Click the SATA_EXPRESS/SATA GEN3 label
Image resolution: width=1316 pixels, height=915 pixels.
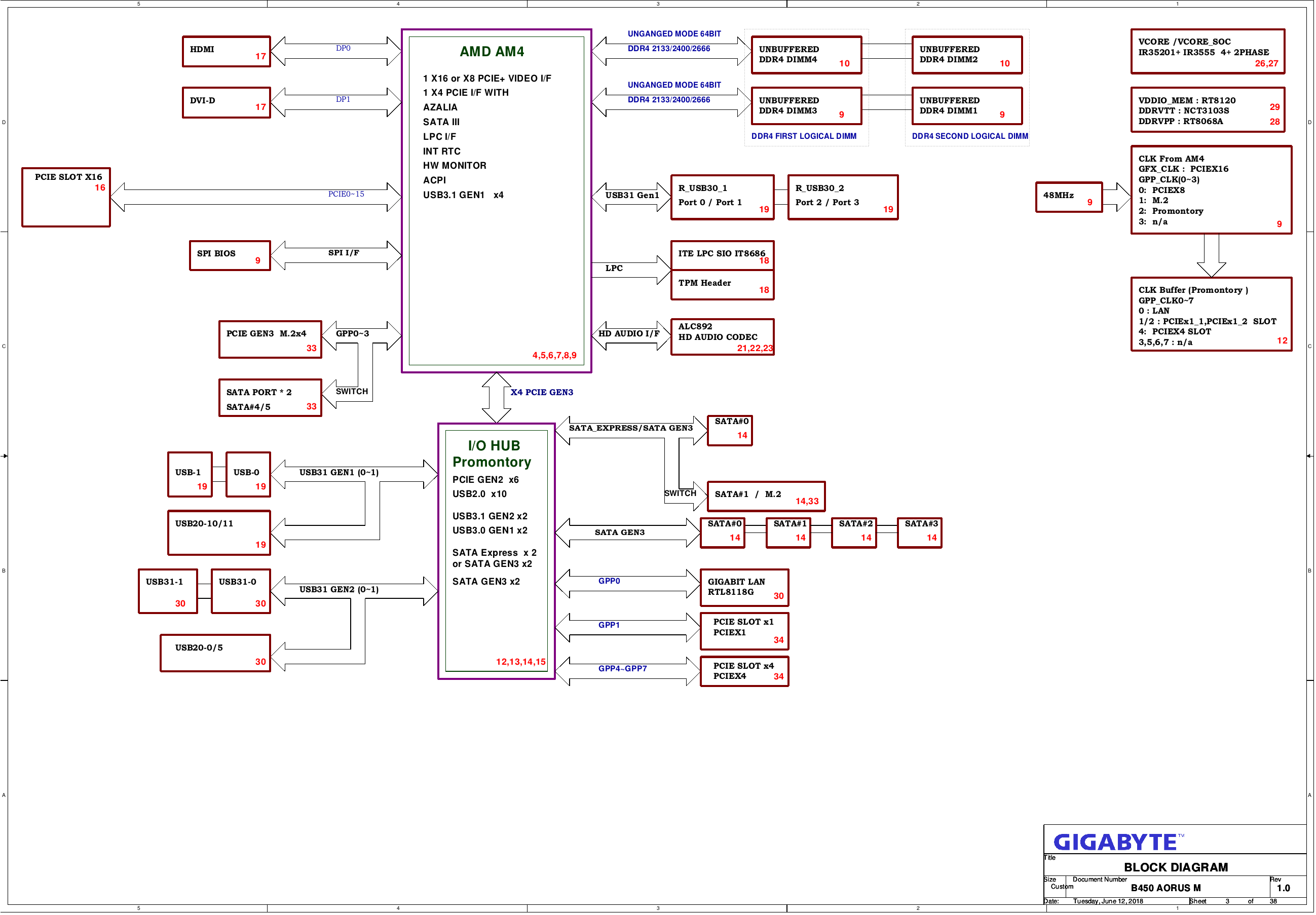pos(630,428)
